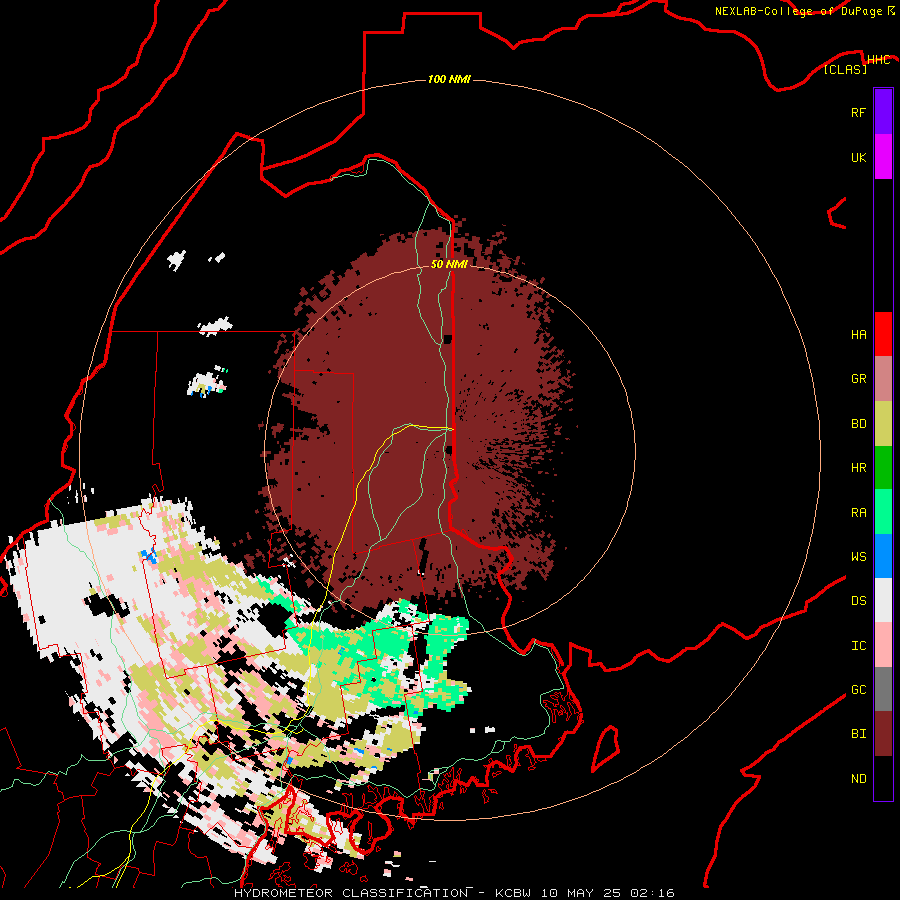
Task: Click the KCBW radar site identifier
Action: click(x=515, y=893)
